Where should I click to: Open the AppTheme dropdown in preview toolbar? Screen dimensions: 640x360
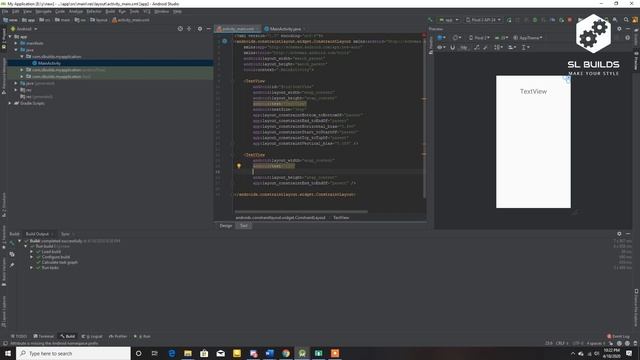pyautogui.click(x=528, y=38)
